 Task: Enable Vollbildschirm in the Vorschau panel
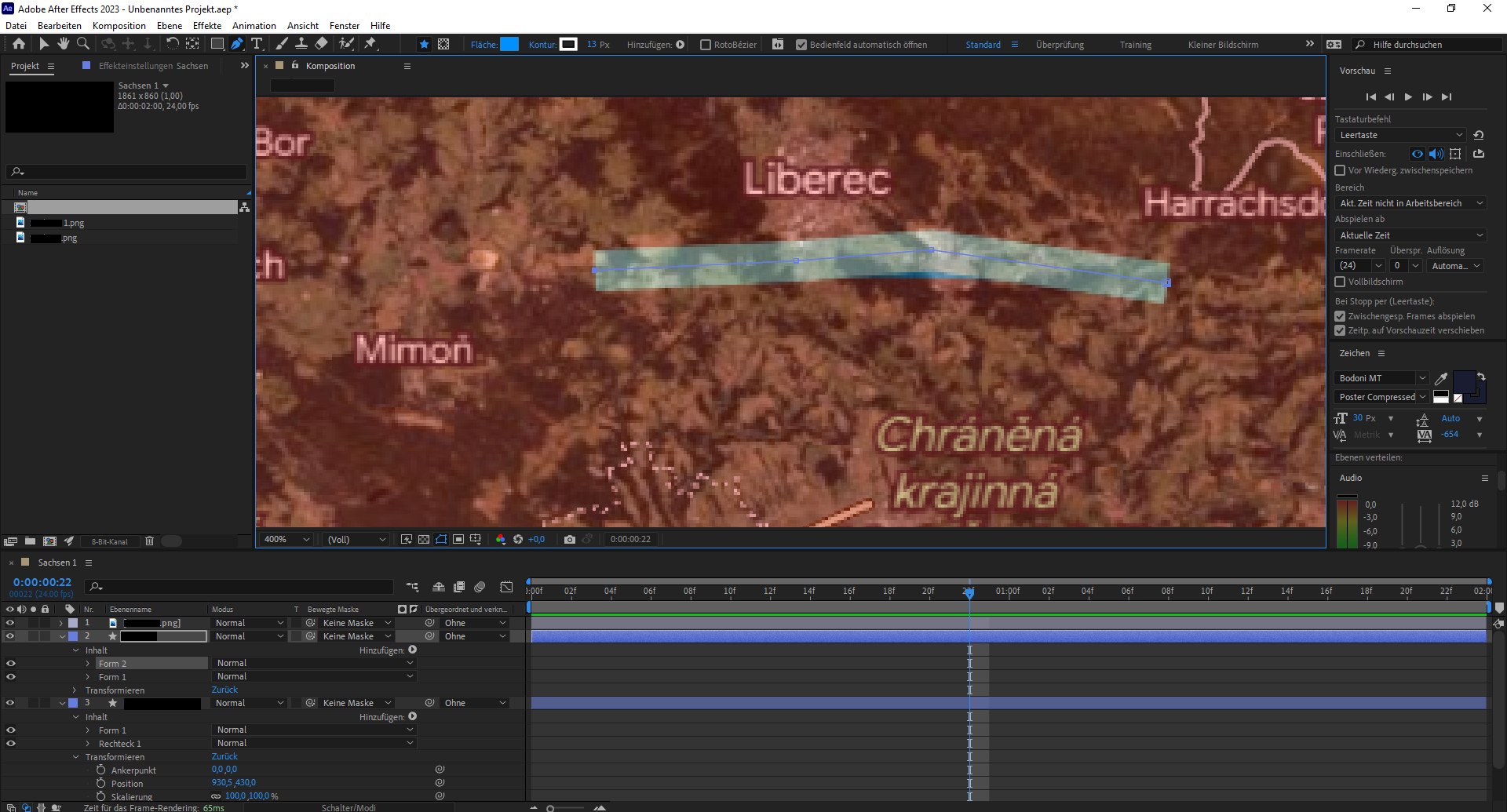[1340, 282]
